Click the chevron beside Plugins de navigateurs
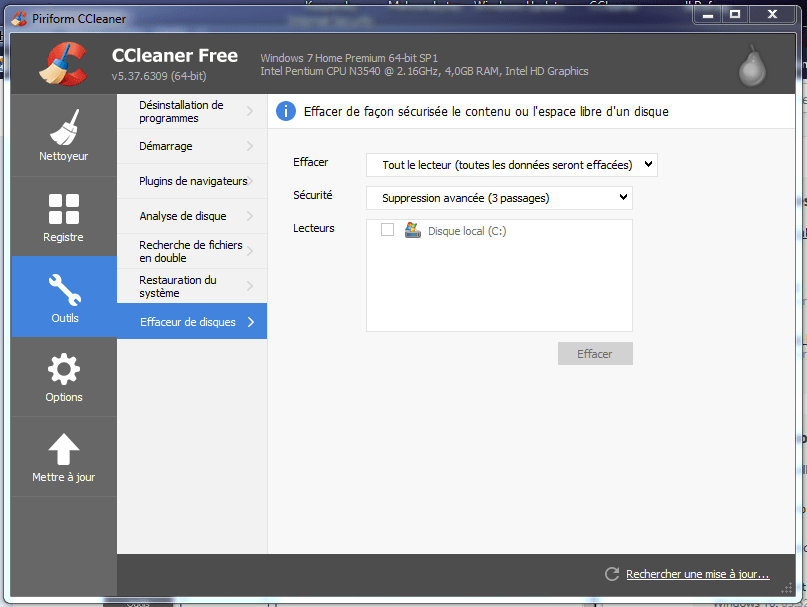Viewport: 807px width, 607px height. pos(250,181)
